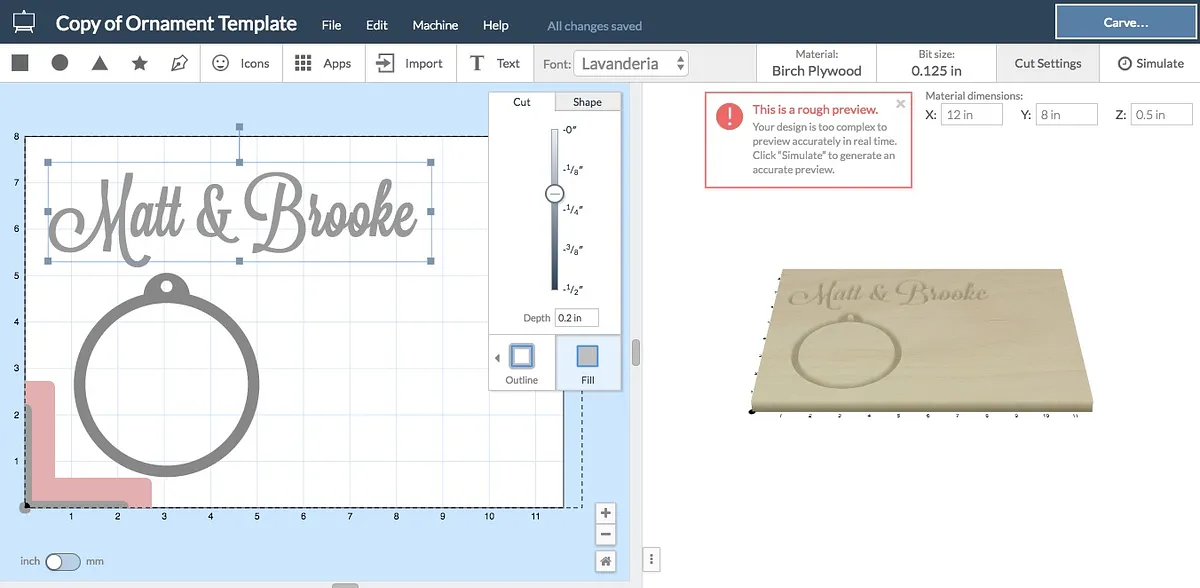This screenshot has height=588, width=1200.
Task: Choose the Outline cut type
Action: (522, 363)
